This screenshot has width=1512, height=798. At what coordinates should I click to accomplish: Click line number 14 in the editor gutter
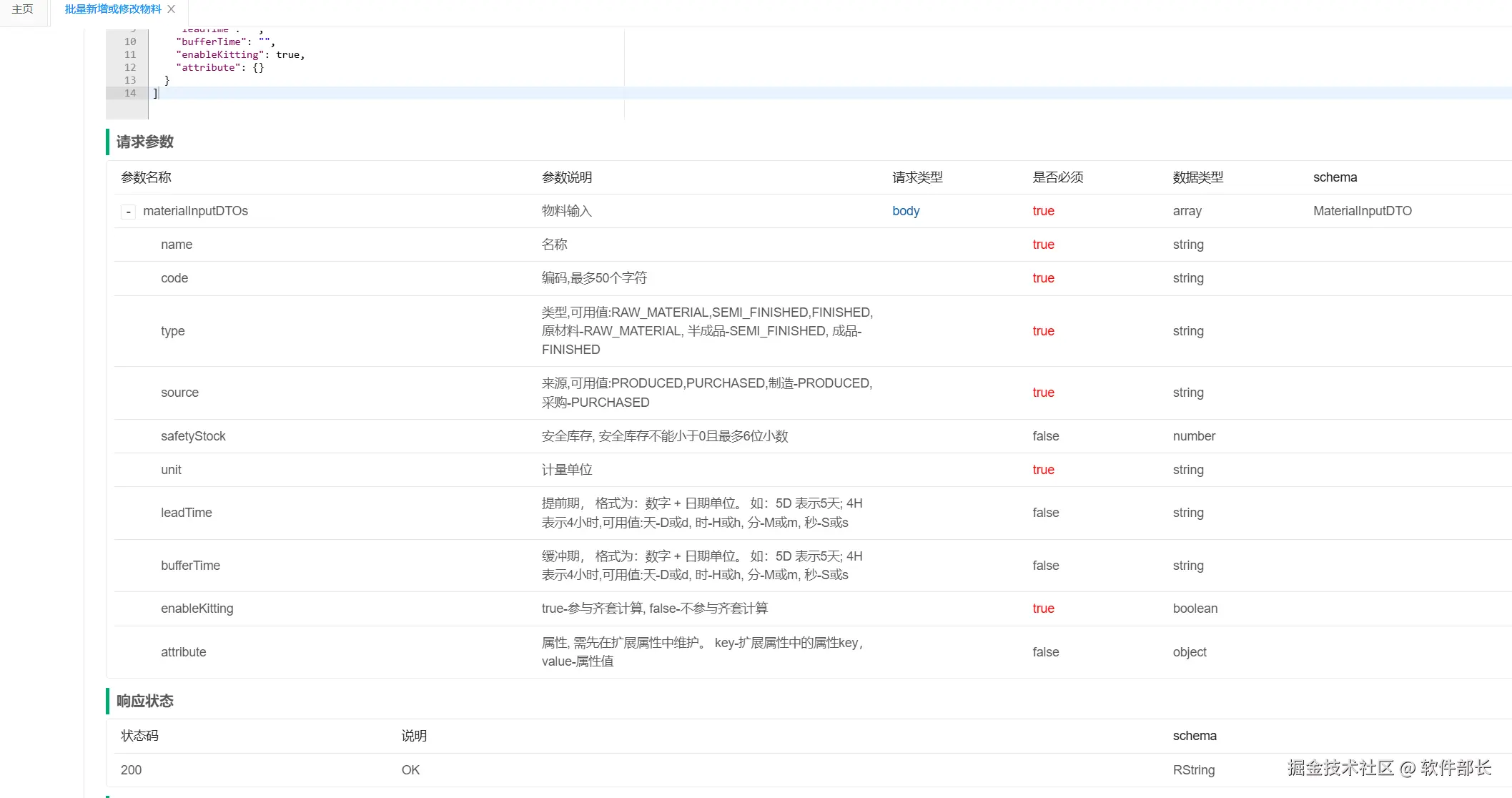[130, 93]
